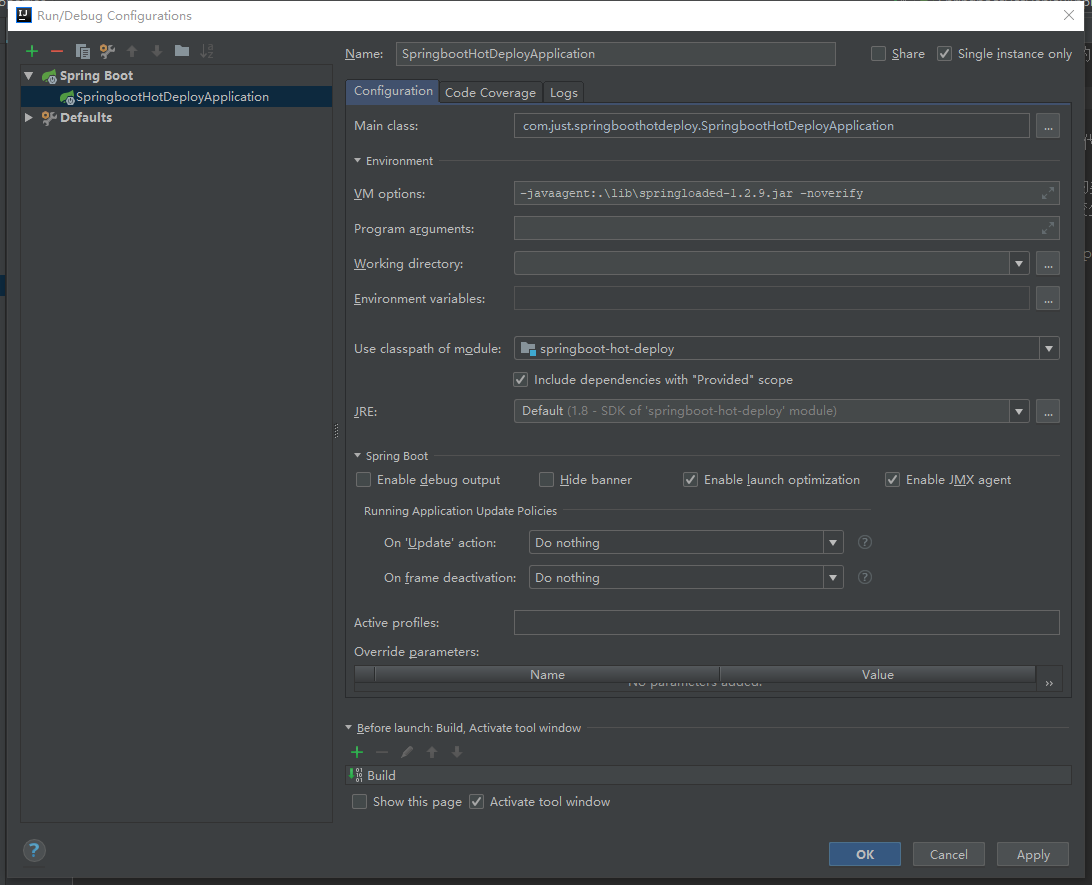Collapse the Before launch section
Image resolution: width=1092 pixels, height=885 pixels.
click(349, 728)
